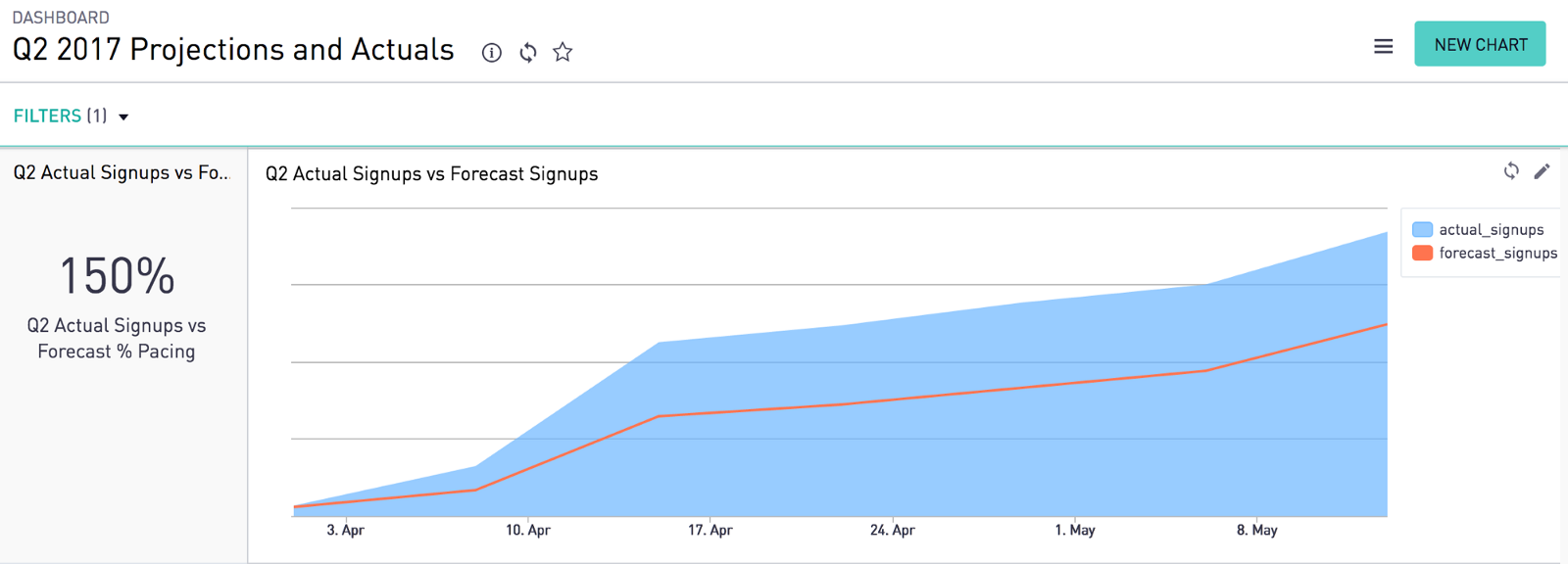The width and height of the screenshot is (1568, 564).
Task: Open the DASHBOARD breadcrumb link
Action: (x=61, y=18)
